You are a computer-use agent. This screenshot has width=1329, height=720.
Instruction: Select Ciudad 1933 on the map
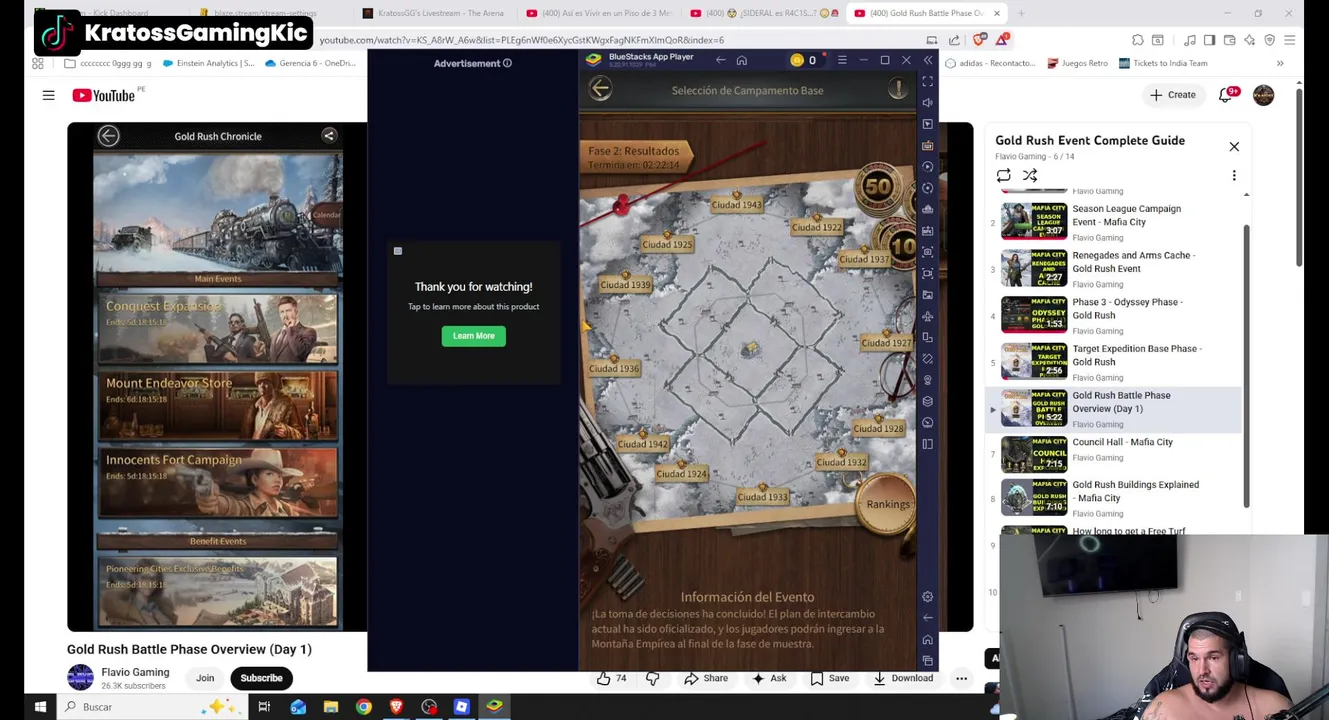coord(761,496)
